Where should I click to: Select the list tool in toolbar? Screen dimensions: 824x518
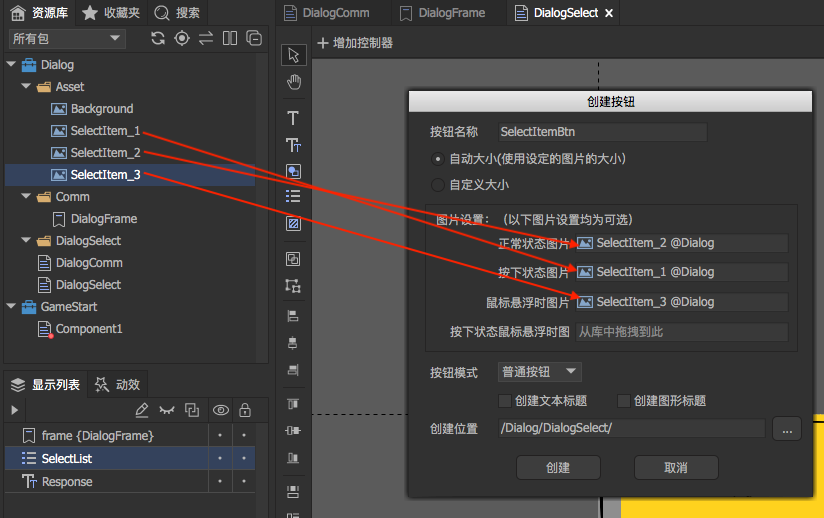pyautogui.click(x=293, y=196)
